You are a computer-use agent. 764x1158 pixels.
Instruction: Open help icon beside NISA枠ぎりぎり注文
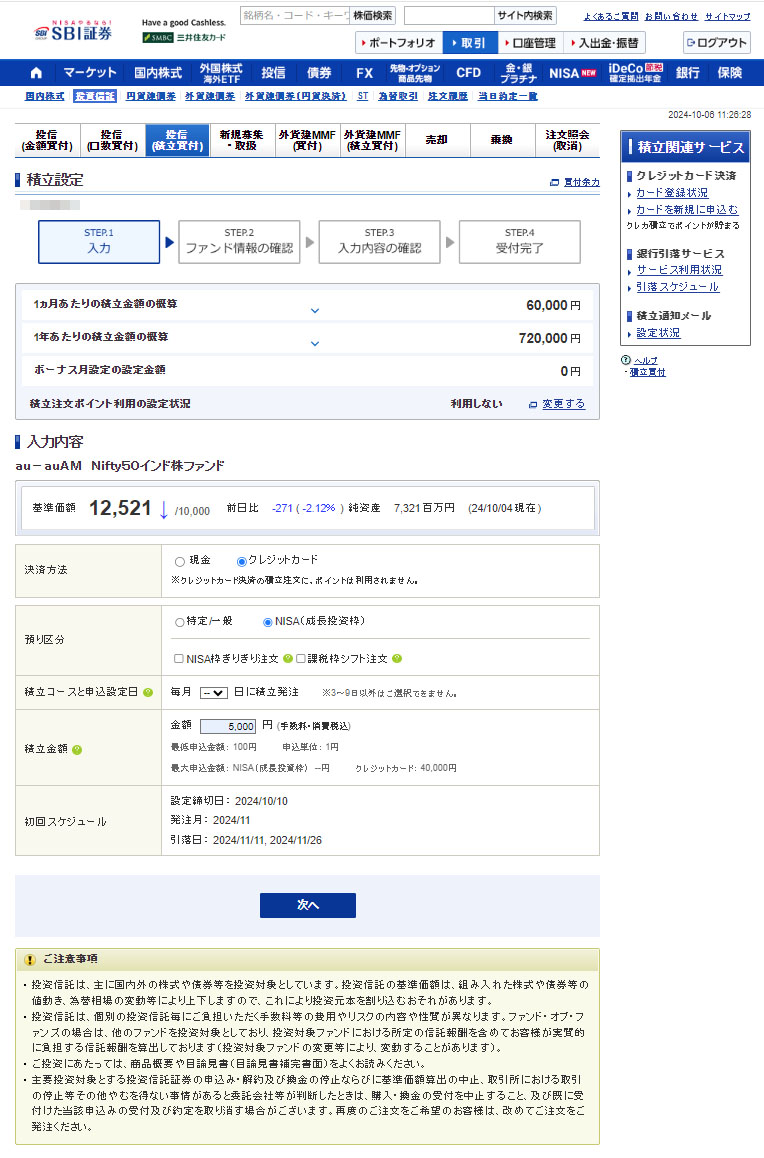[287, 659]
